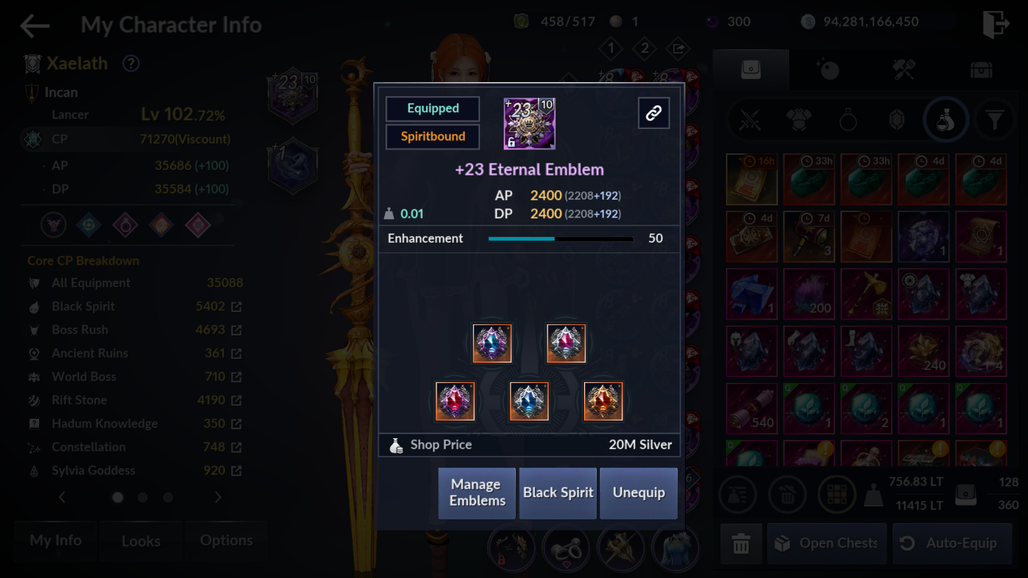The image size is (1028, 578).
Task: Click the Manage Emblems button
Action: 477,493
